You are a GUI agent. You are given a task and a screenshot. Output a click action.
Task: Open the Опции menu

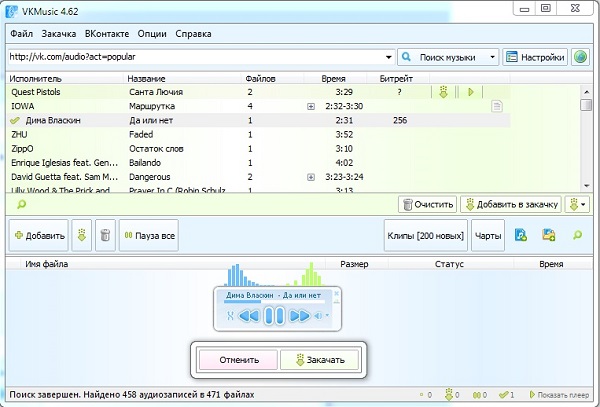click(152, 34)
